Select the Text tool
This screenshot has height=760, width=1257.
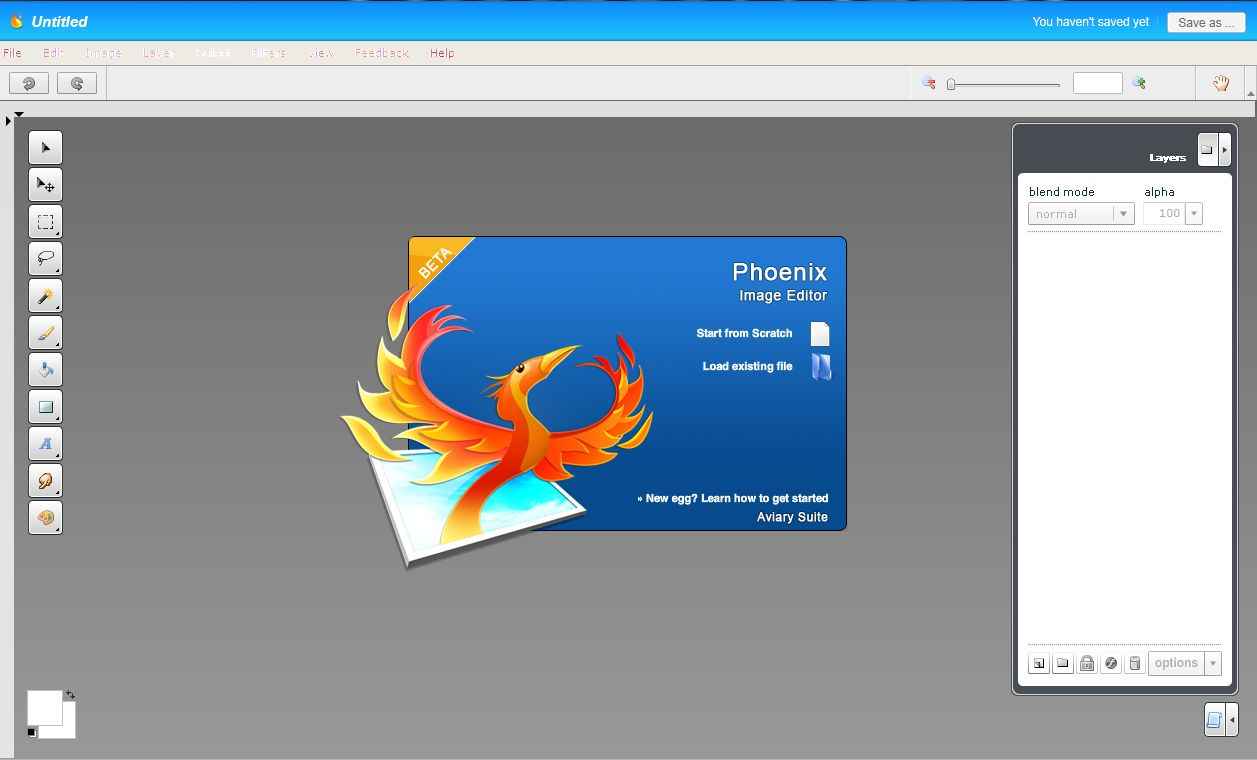coord(45,444)
